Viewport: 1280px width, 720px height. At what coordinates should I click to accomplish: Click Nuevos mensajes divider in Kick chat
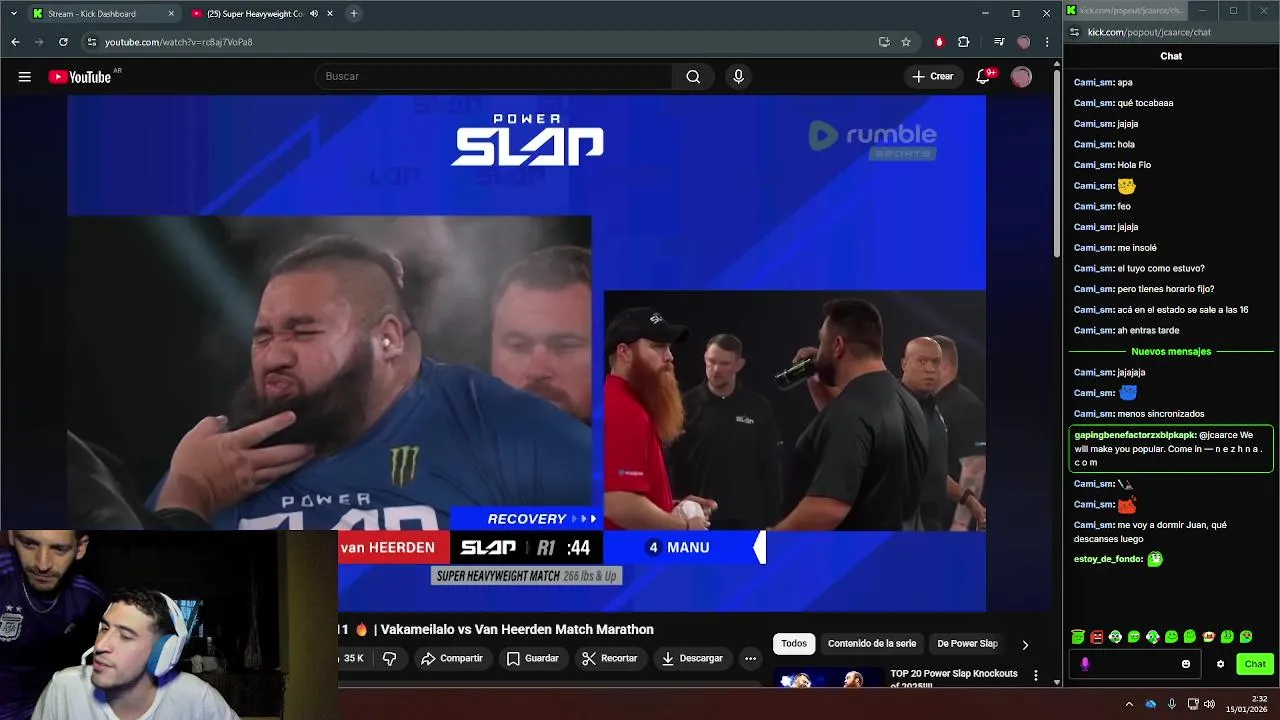[x=1171, y=352]
